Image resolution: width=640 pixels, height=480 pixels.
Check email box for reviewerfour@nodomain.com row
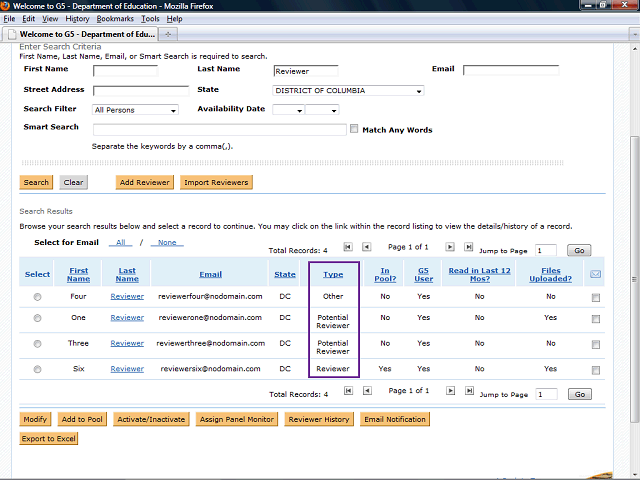tap(596, 297)
